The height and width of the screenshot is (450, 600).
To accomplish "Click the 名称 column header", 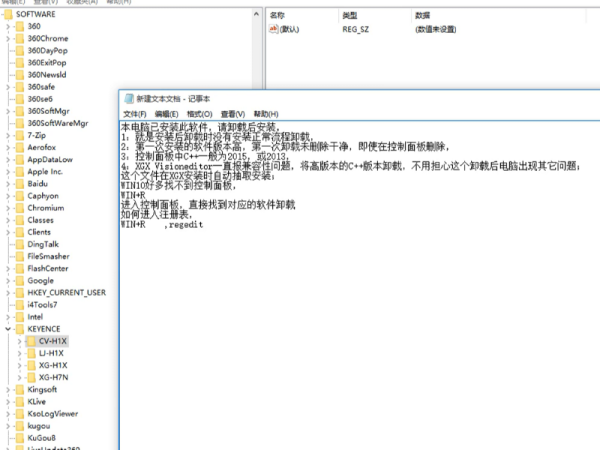I will click(x=278, y=16).
